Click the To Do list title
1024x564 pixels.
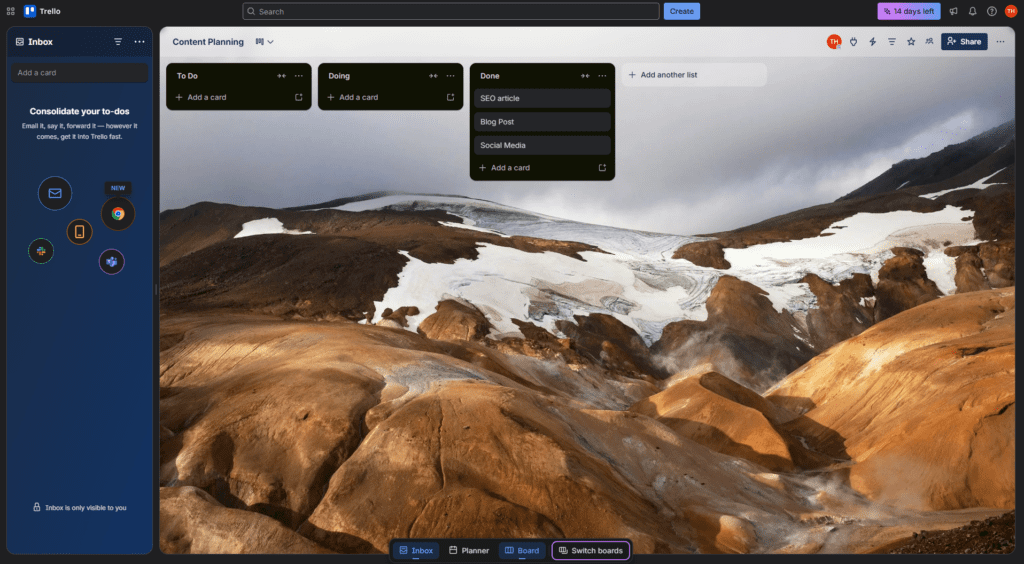coord(187,76)
